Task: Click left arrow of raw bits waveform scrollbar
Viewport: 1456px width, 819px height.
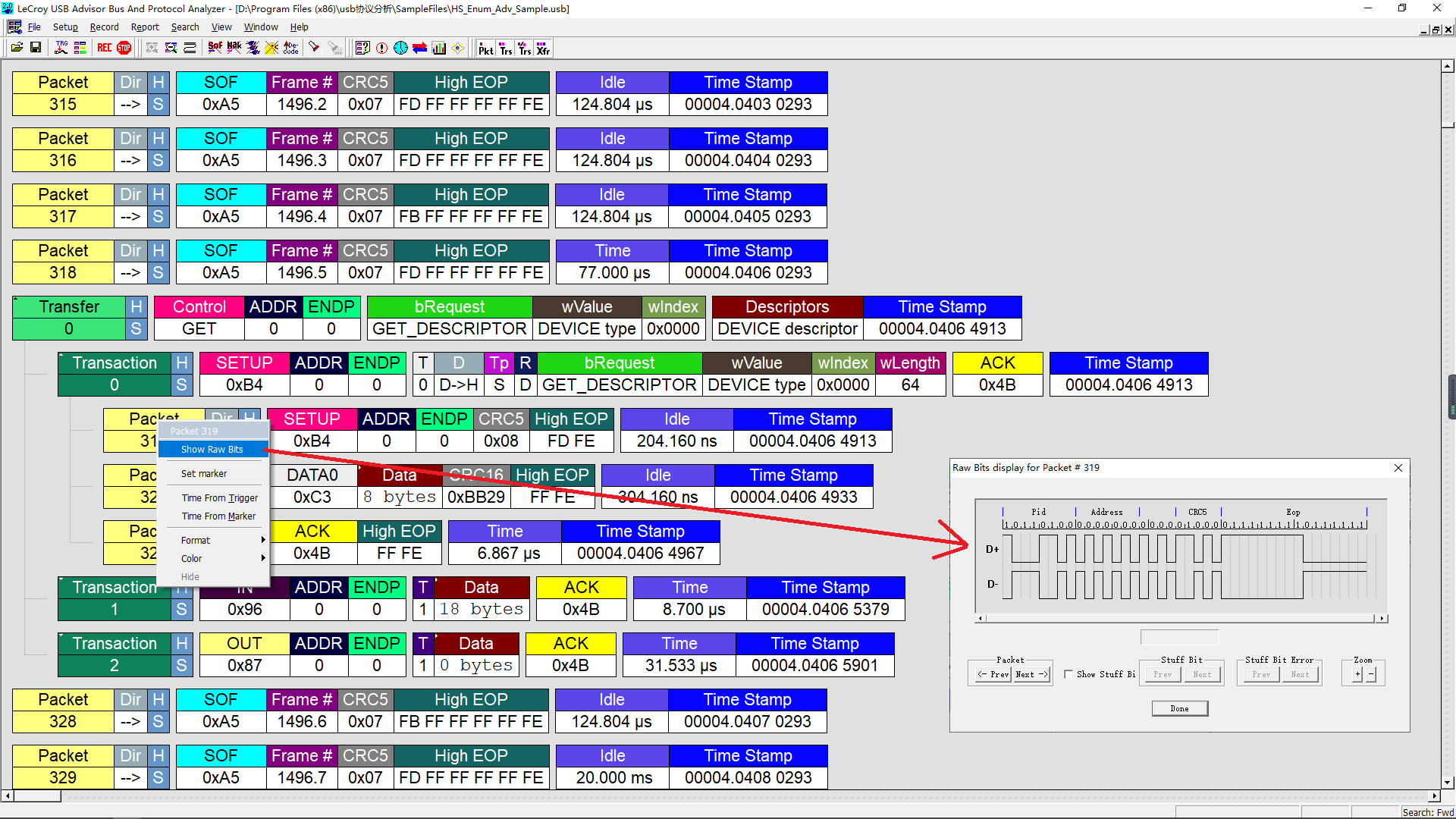Action: [981, 619]
